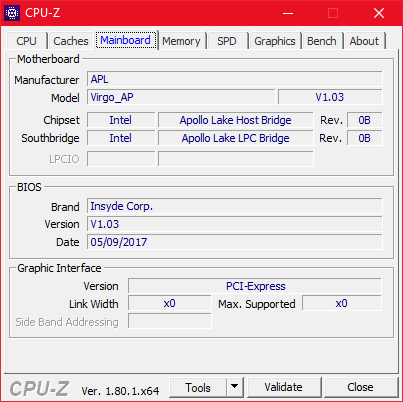The image size is (403, 402).
Task: Click Apollo Lake LPC Bridge text
Action: point(236,138)
